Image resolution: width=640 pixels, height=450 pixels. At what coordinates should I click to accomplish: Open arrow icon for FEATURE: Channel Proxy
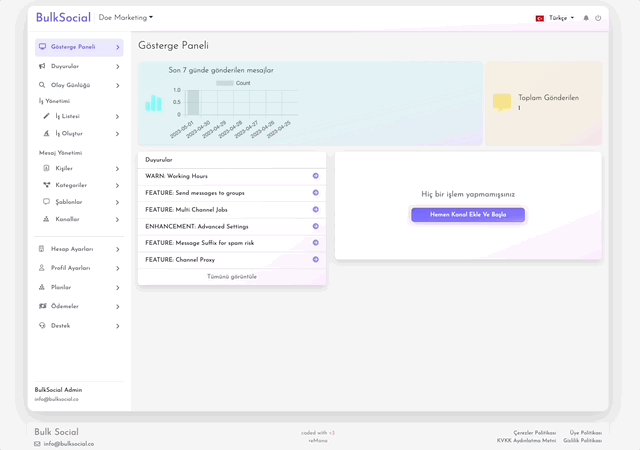point(315,259)
